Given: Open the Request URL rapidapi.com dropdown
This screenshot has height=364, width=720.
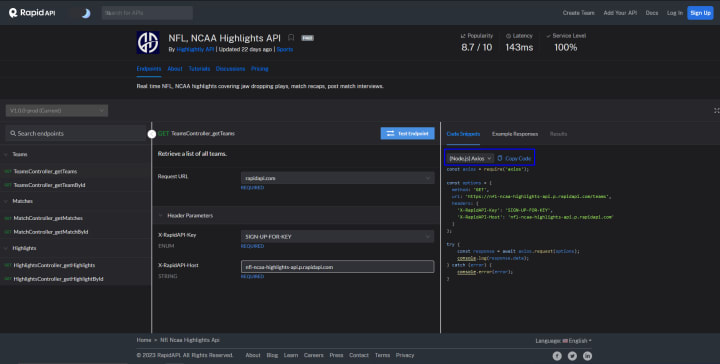Looking at the screenshot, I should coord(338,178).
